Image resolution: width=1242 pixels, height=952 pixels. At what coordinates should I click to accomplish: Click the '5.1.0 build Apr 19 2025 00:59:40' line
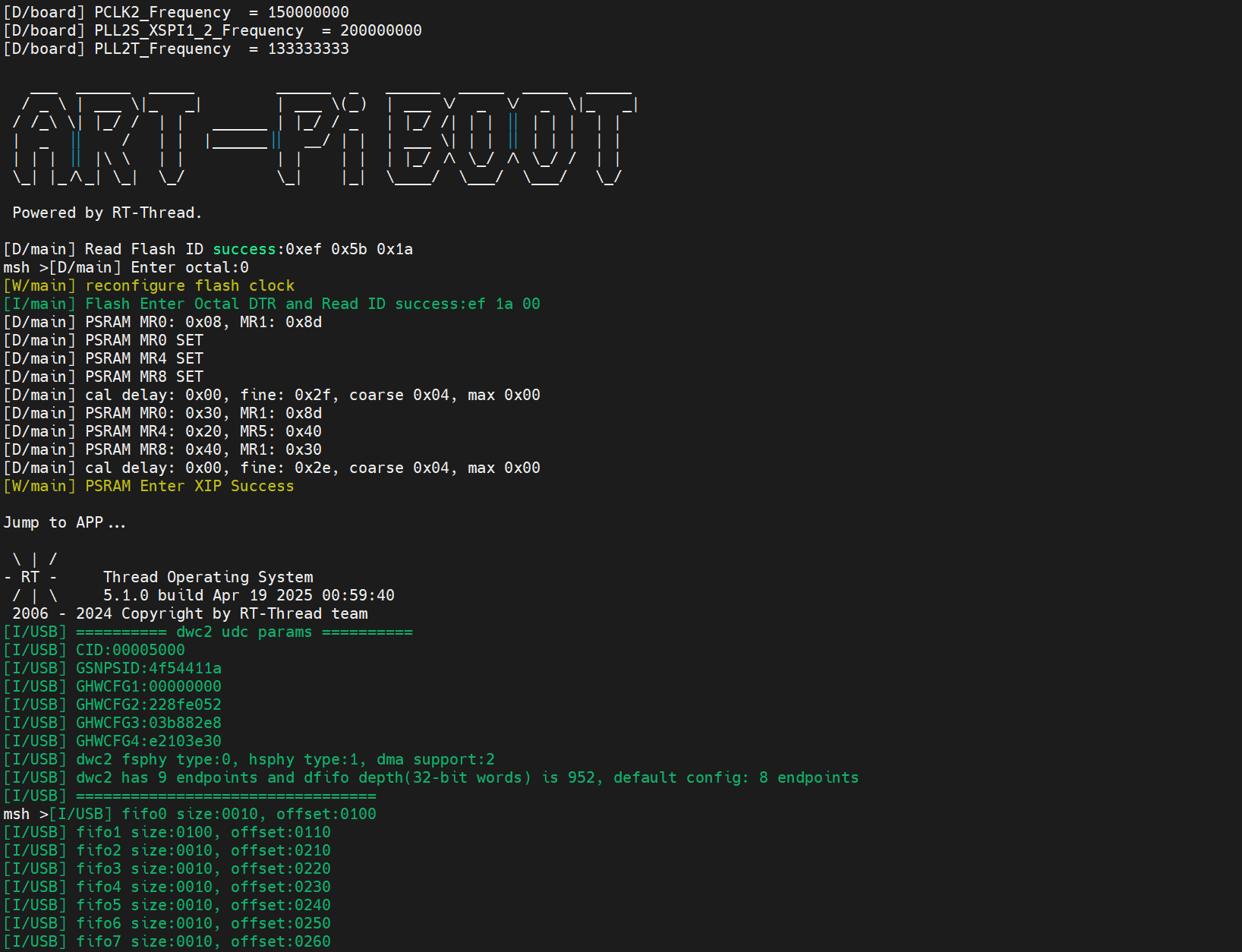click(x=249, y=595)
